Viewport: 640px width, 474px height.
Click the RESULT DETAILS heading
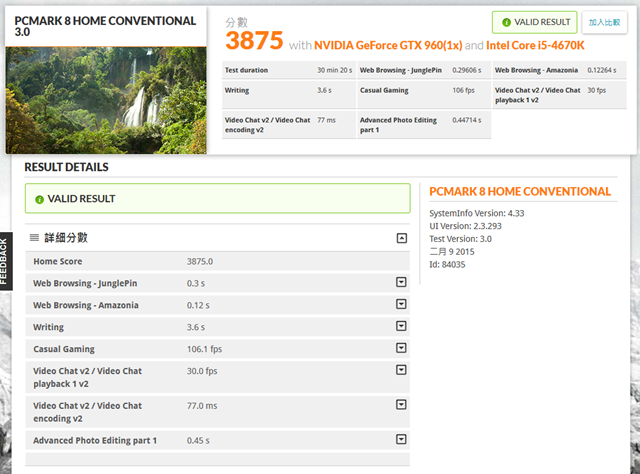(x=67, y=167)
